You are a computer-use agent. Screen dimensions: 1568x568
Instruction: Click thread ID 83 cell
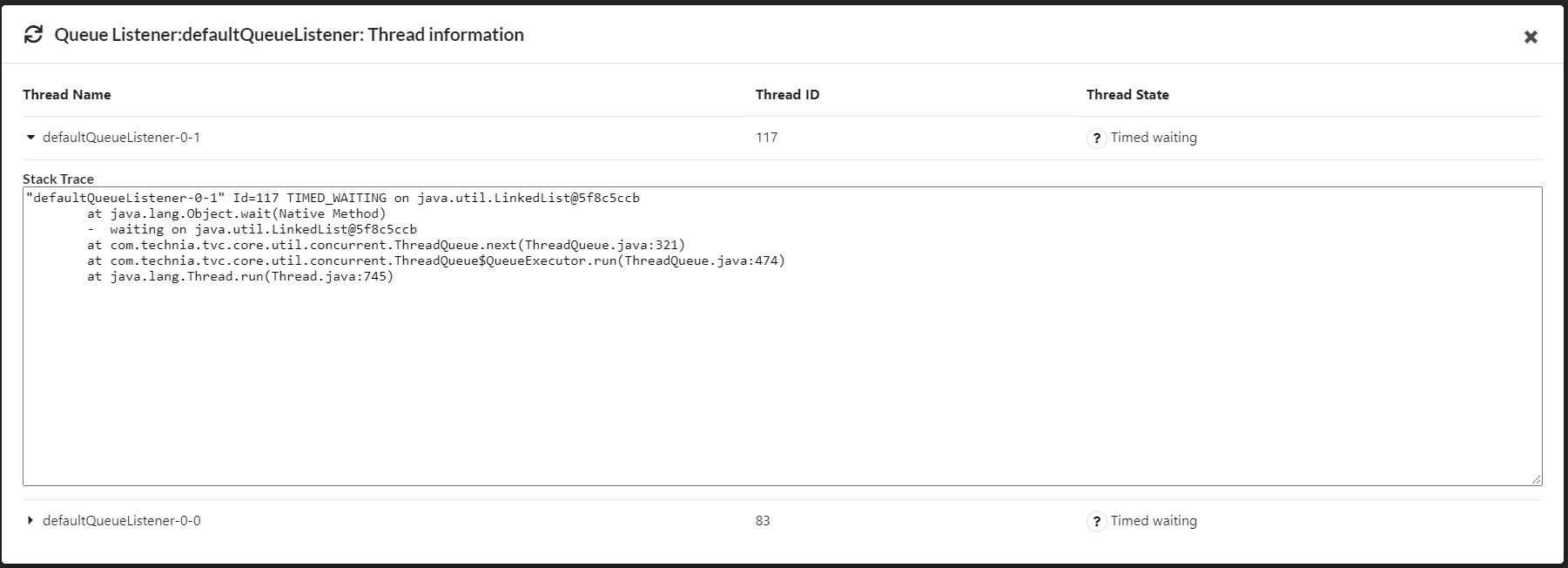763,521
